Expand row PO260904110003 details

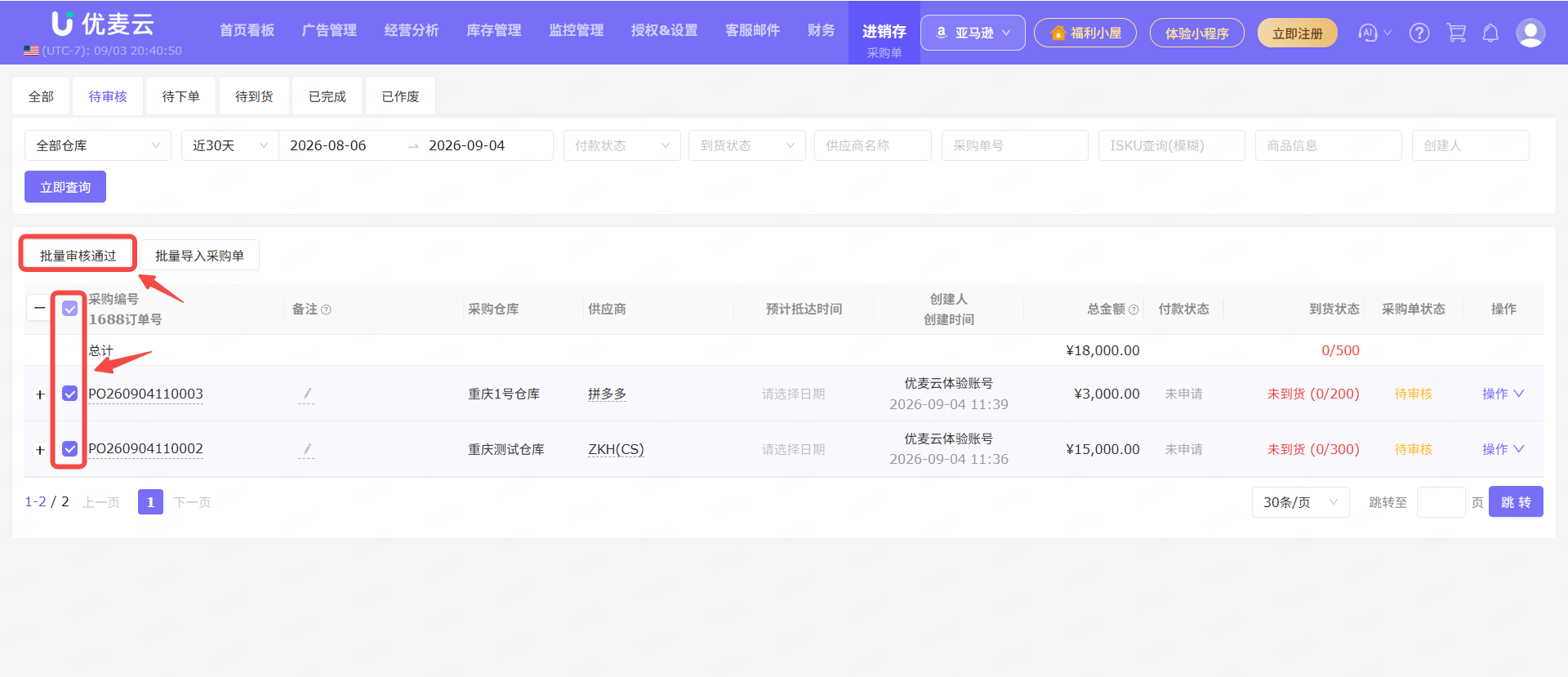tap(40, 394)
